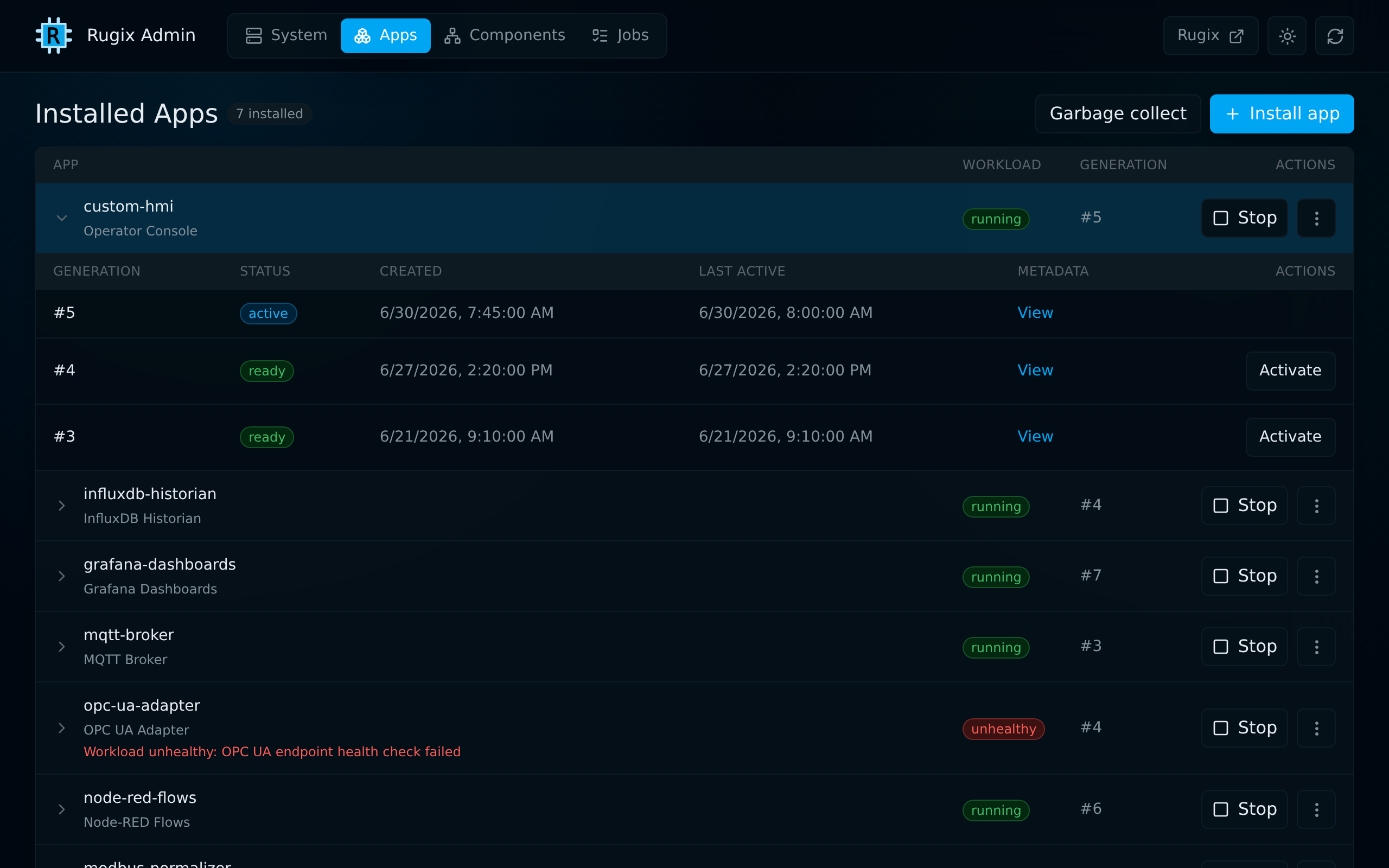This screenshot has height=868, width=1389.
Task: Click the influxdb-historian app name
Action: pyautogui.click(x=150, y=494)
